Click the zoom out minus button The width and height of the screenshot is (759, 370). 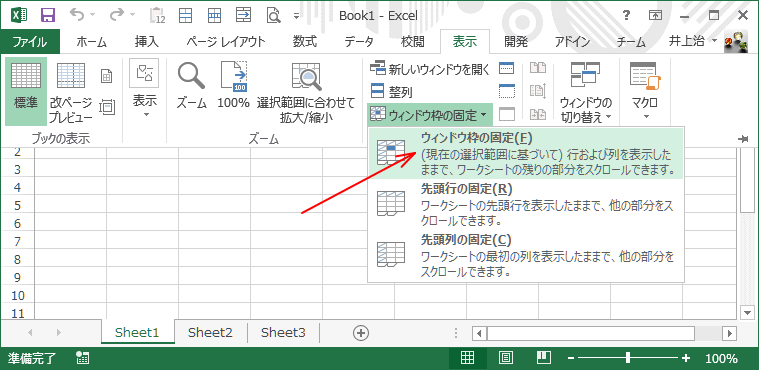(x=571, y=358)
